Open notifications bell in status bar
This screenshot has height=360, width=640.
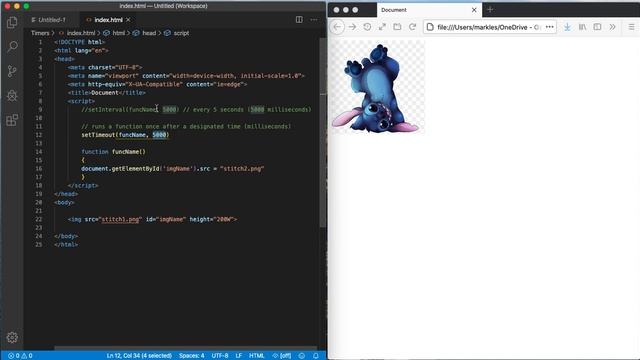(x=316, y=356)
